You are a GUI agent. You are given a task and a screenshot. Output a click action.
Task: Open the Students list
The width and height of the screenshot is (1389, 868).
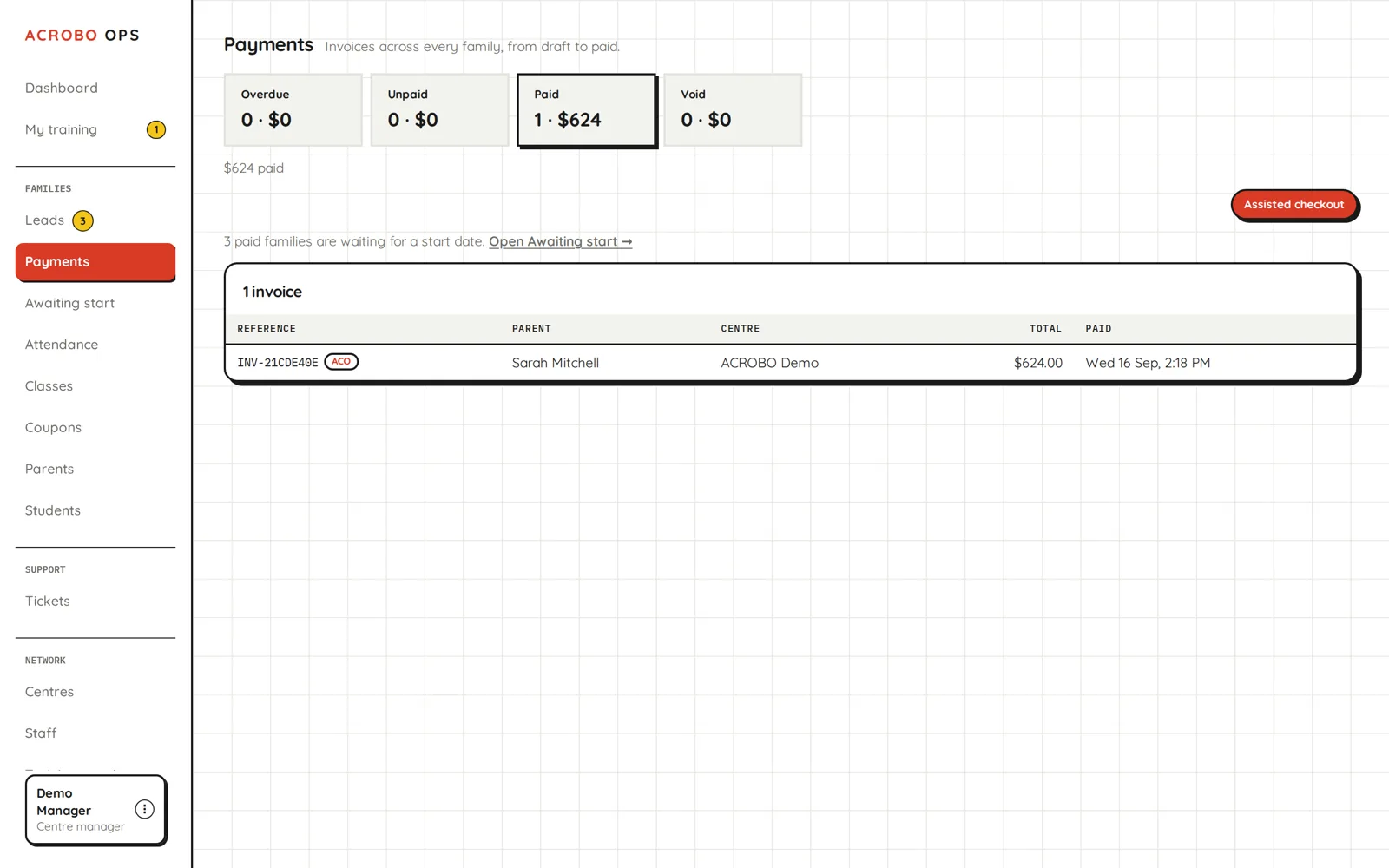click(53, 511)
